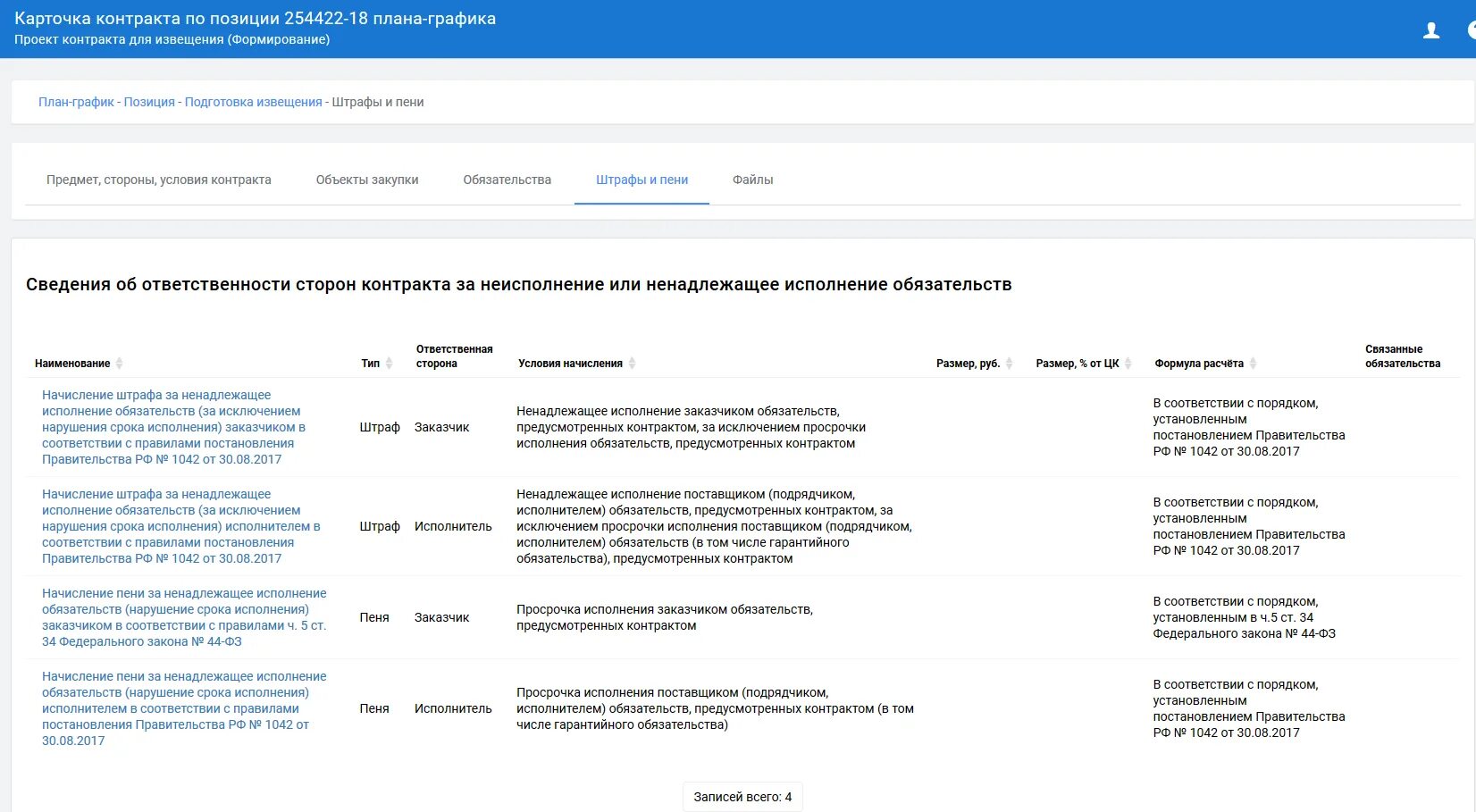Switch to the Объекты закупки tab
Image resolution: width=1476 pixels, height=812 pixels.
[367, 180]
